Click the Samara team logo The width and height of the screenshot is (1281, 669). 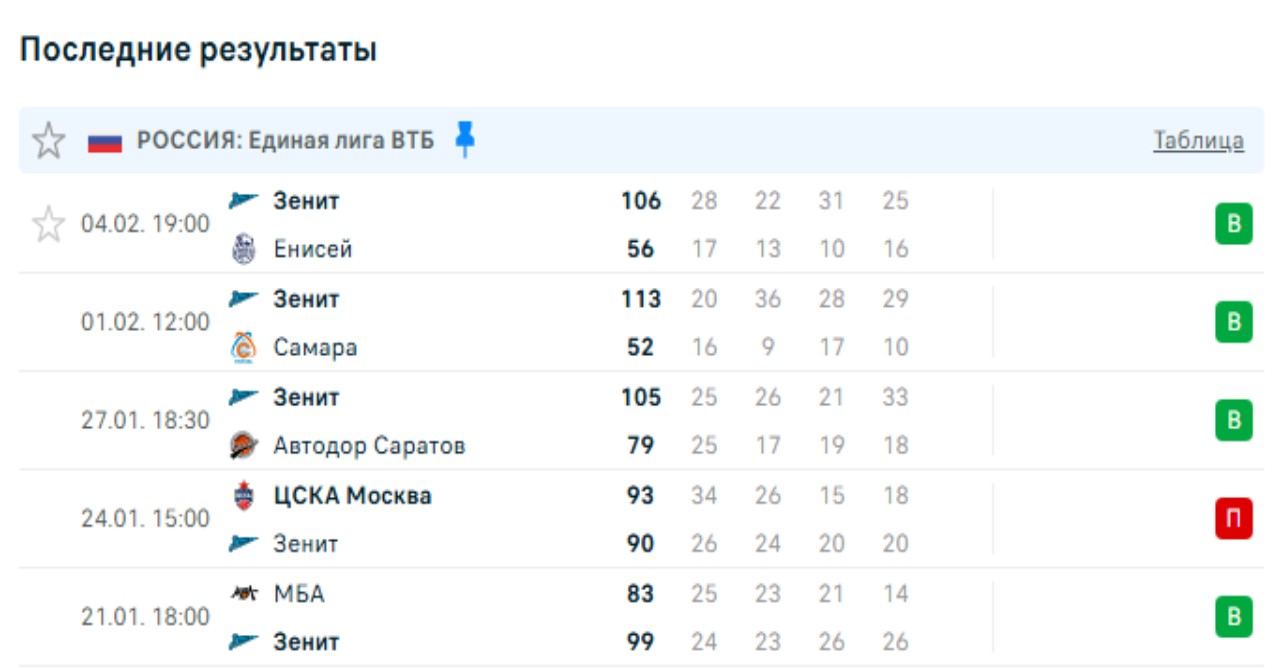243,347
